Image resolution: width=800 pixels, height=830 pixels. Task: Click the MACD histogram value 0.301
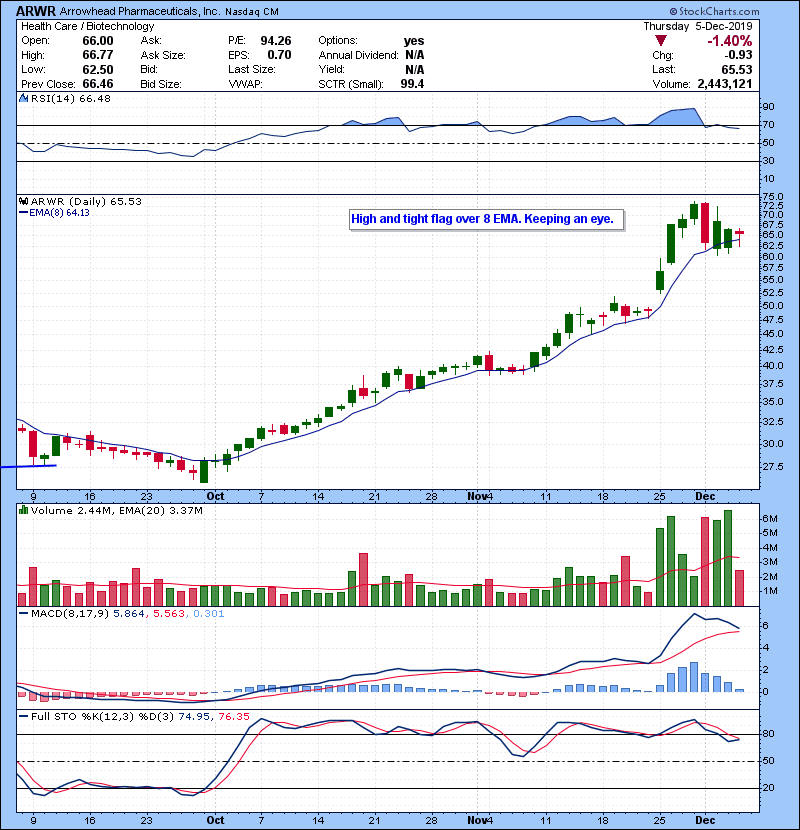(x=209, y=614)
